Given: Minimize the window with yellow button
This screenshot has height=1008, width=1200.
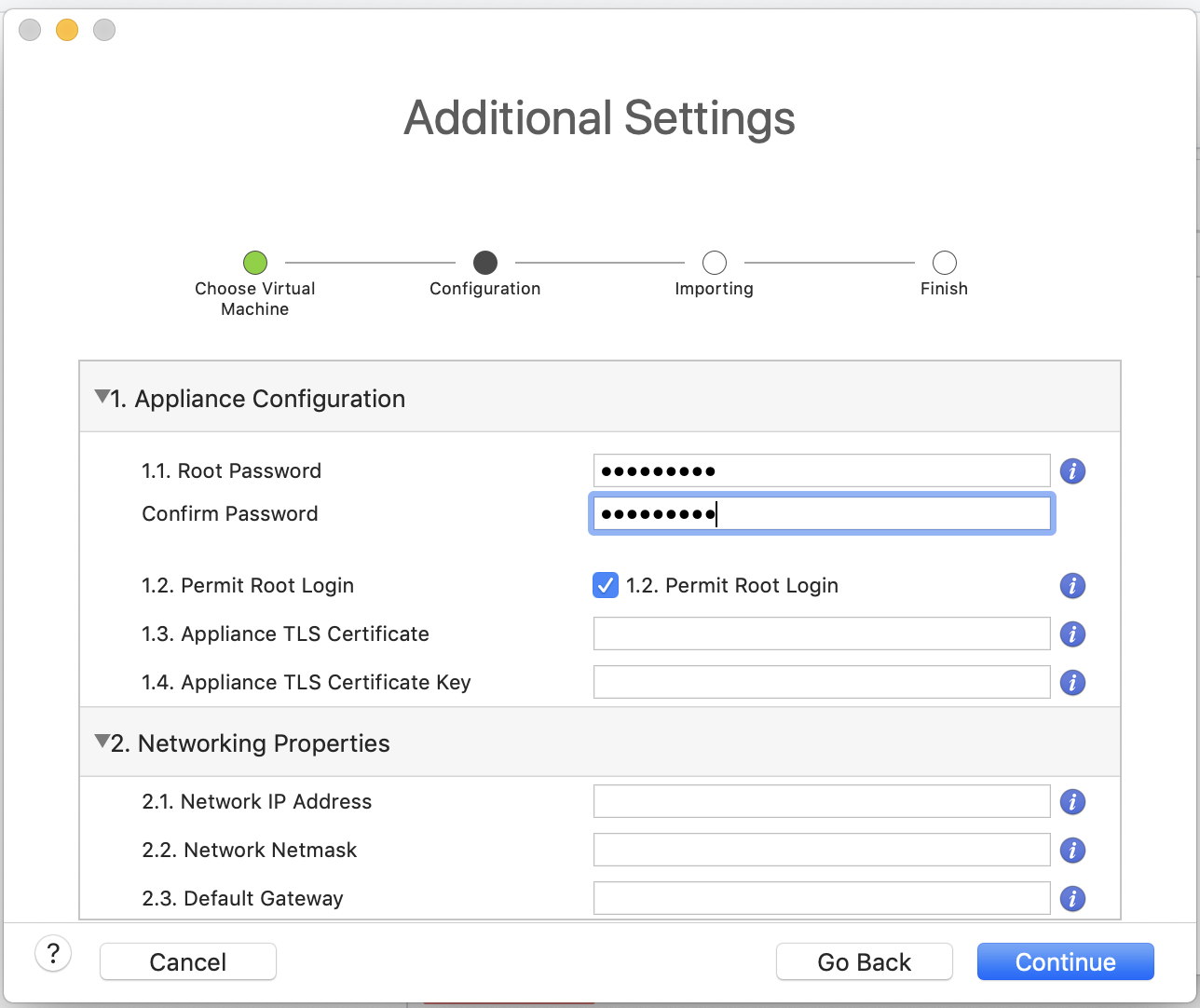Looking at the screenshot, I should pos(67,30).
